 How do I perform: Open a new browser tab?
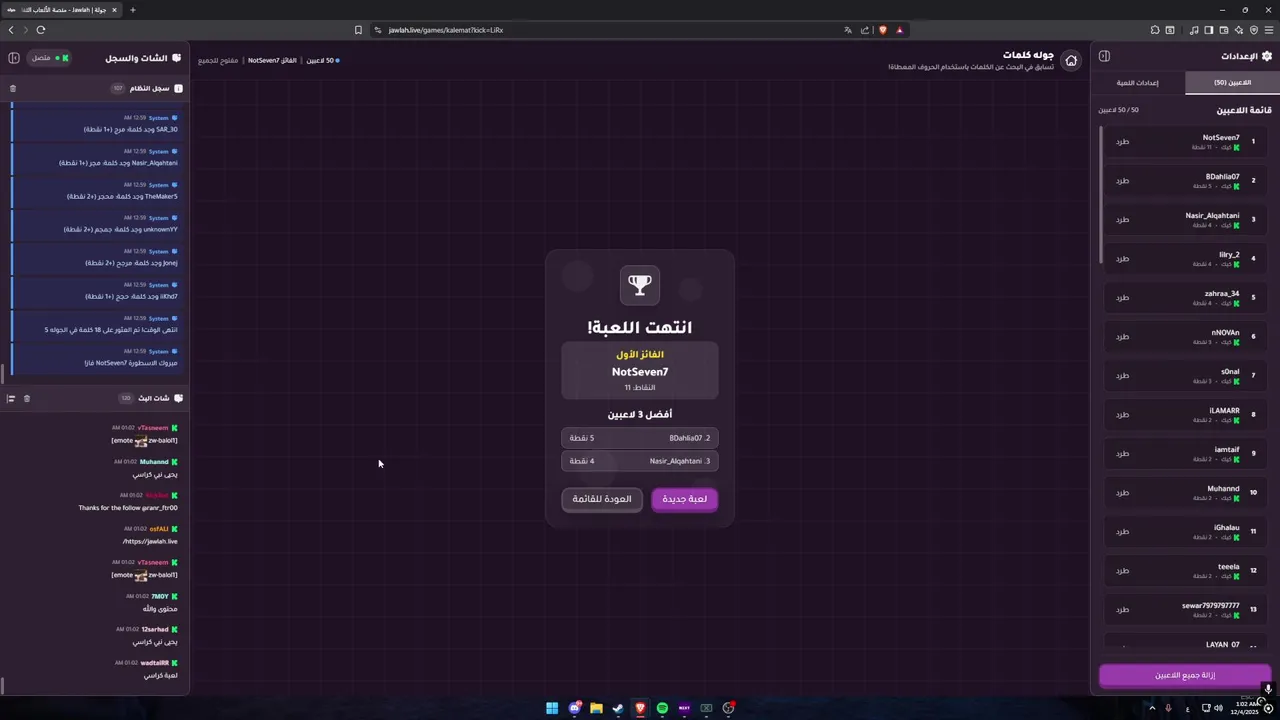point(132,10)
